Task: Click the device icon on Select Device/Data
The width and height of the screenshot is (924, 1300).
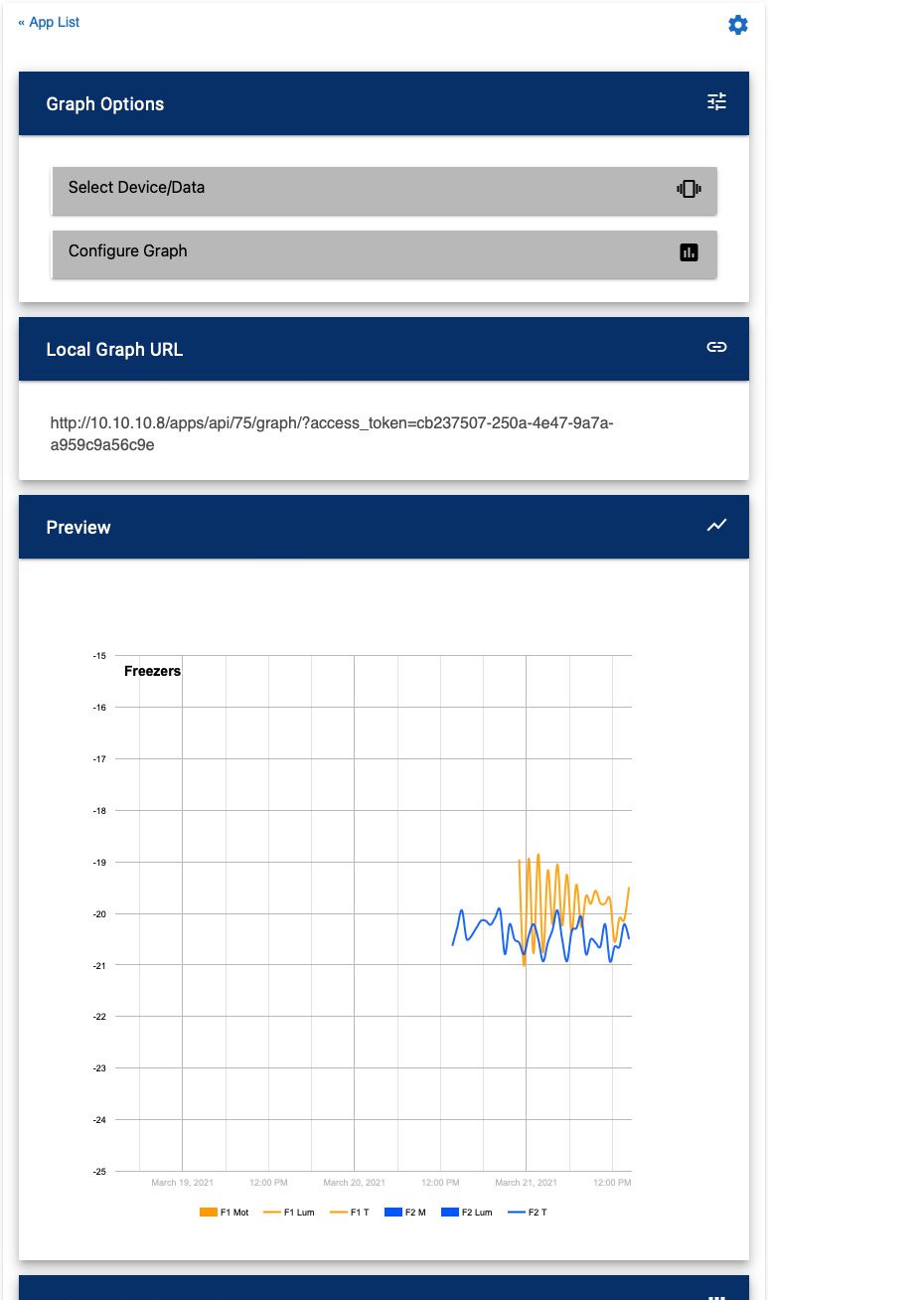Action: click(689, 188)
